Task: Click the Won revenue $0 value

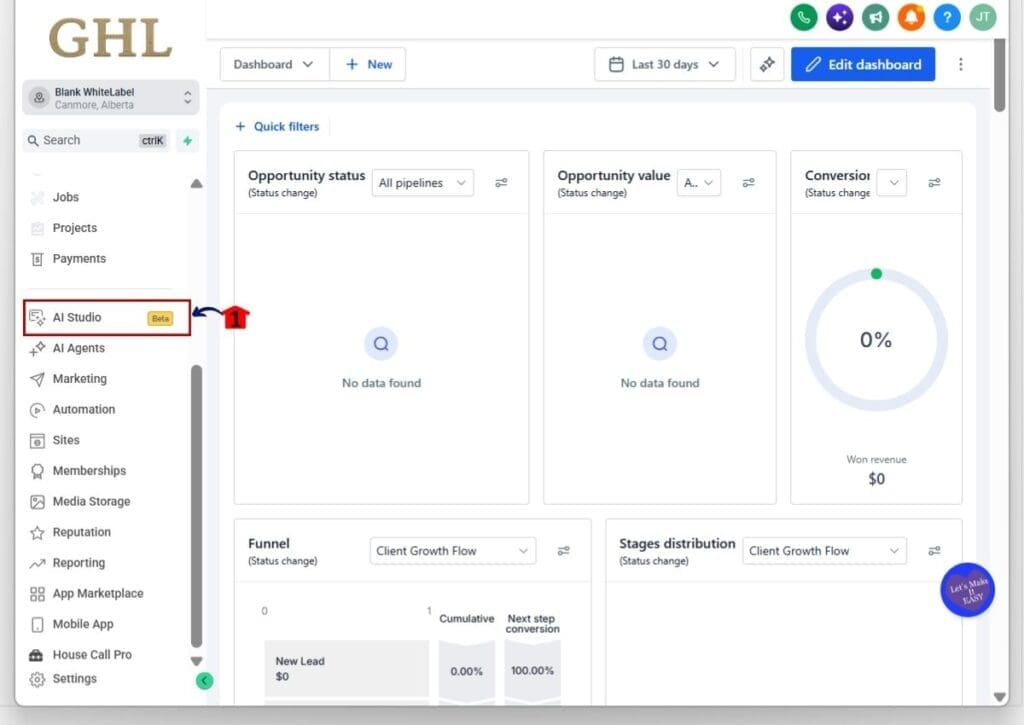Action: (x=876, y=479)
